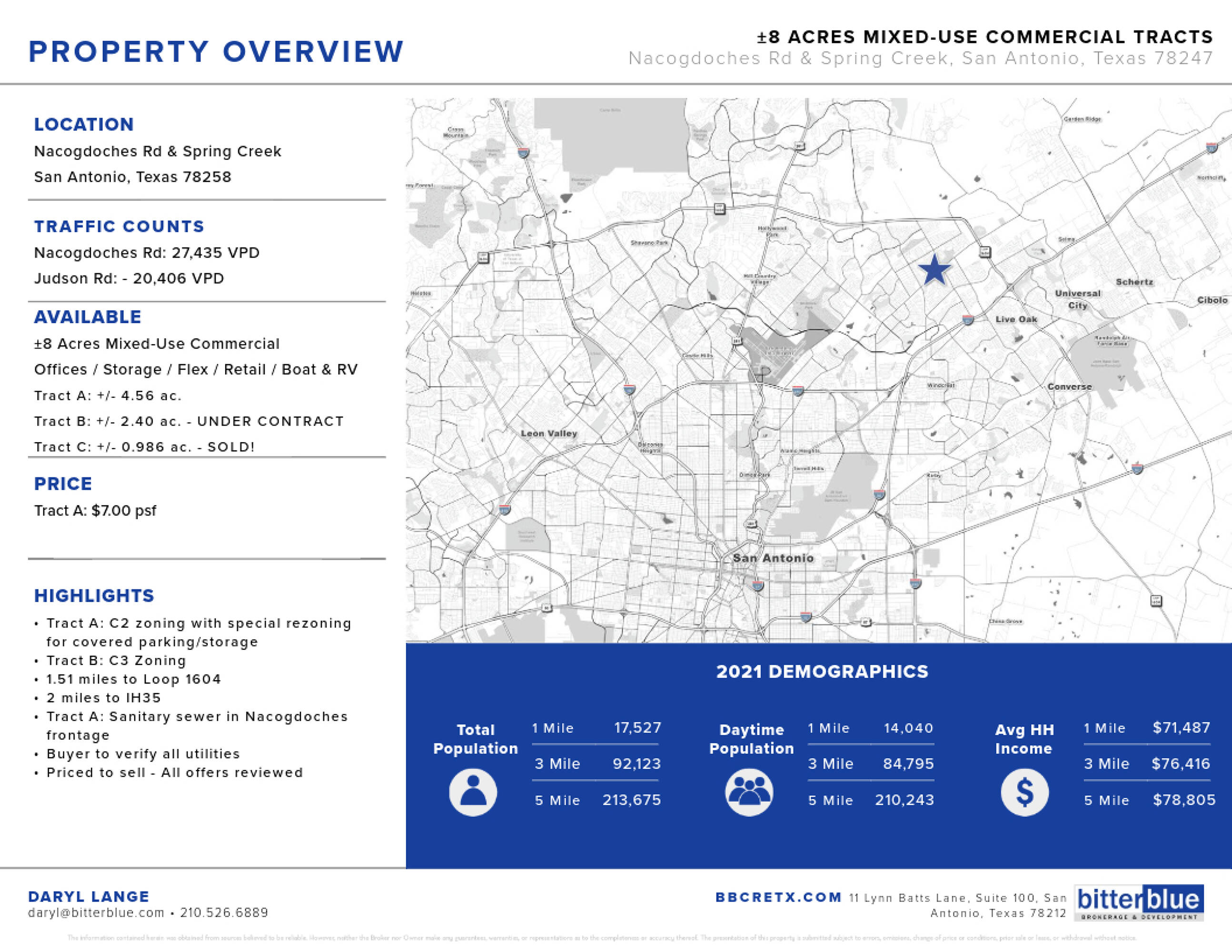
Task: Click the interstate shield near Live Oak
Action: 968,320
